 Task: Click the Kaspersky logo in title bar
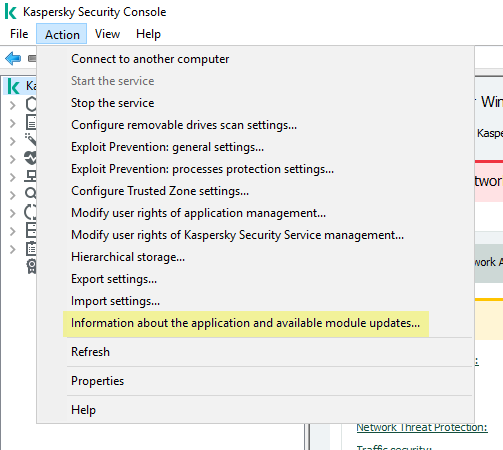click(x=10, y=12)
